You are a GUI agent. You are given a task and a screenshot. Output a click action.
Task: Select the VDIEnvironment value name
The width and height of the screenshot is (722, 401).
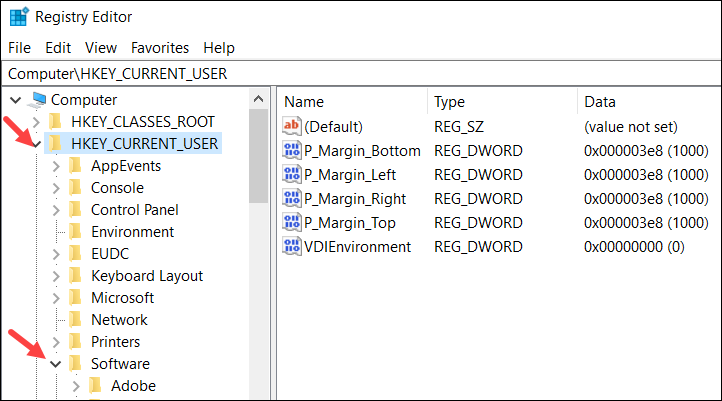(x=357, y=247)
